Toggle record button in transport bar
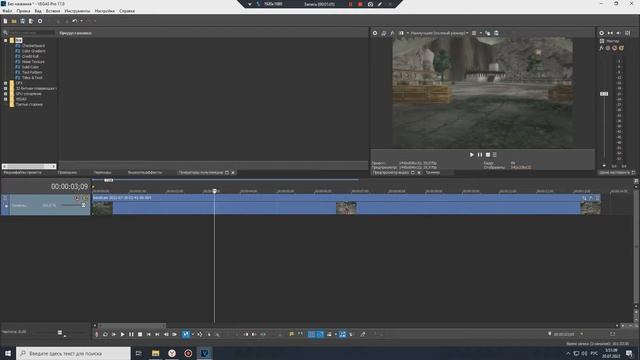The image size is (640, 360). click(x=97, y=334)
